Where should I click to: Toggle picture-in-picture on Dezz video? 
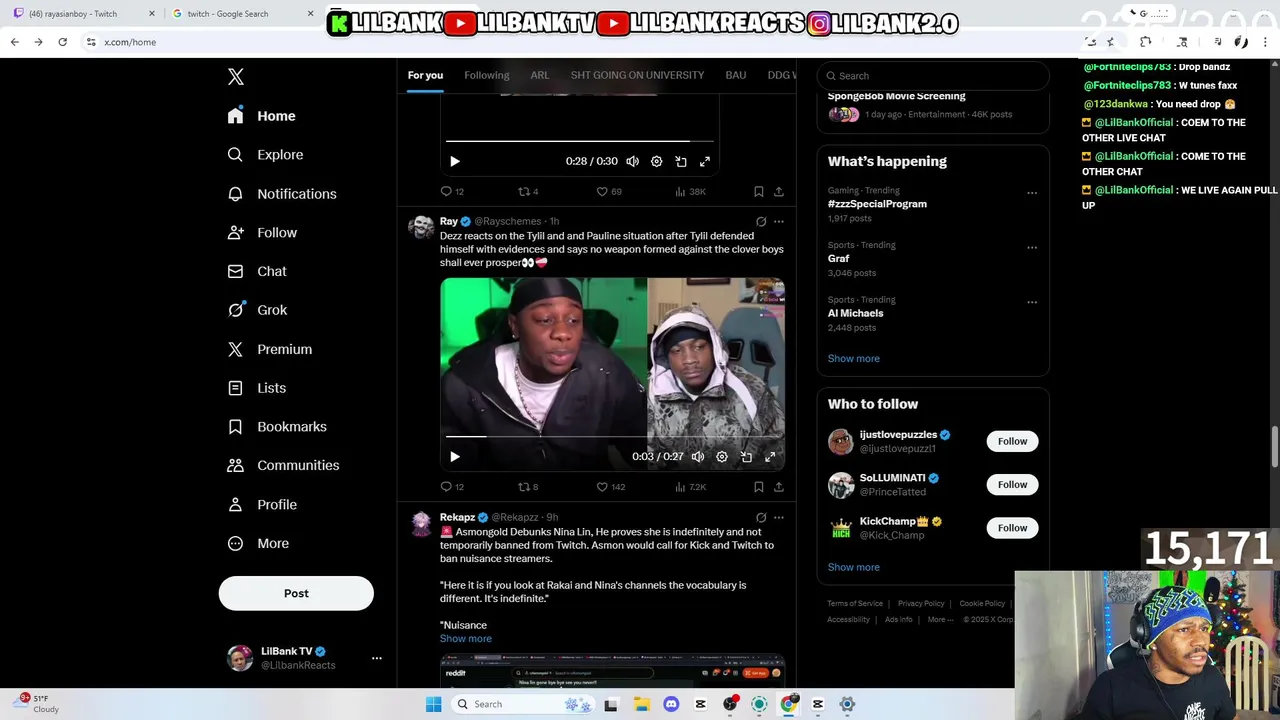click(746, 457)
